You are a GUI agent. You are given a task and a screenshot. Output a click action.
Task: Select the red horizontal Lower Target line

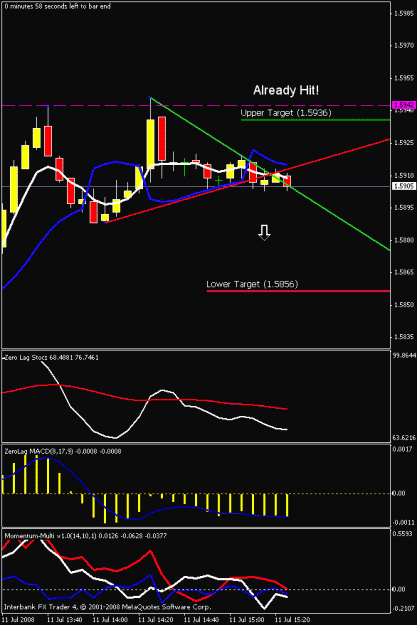pyautogui.click(x=298, y=291)
